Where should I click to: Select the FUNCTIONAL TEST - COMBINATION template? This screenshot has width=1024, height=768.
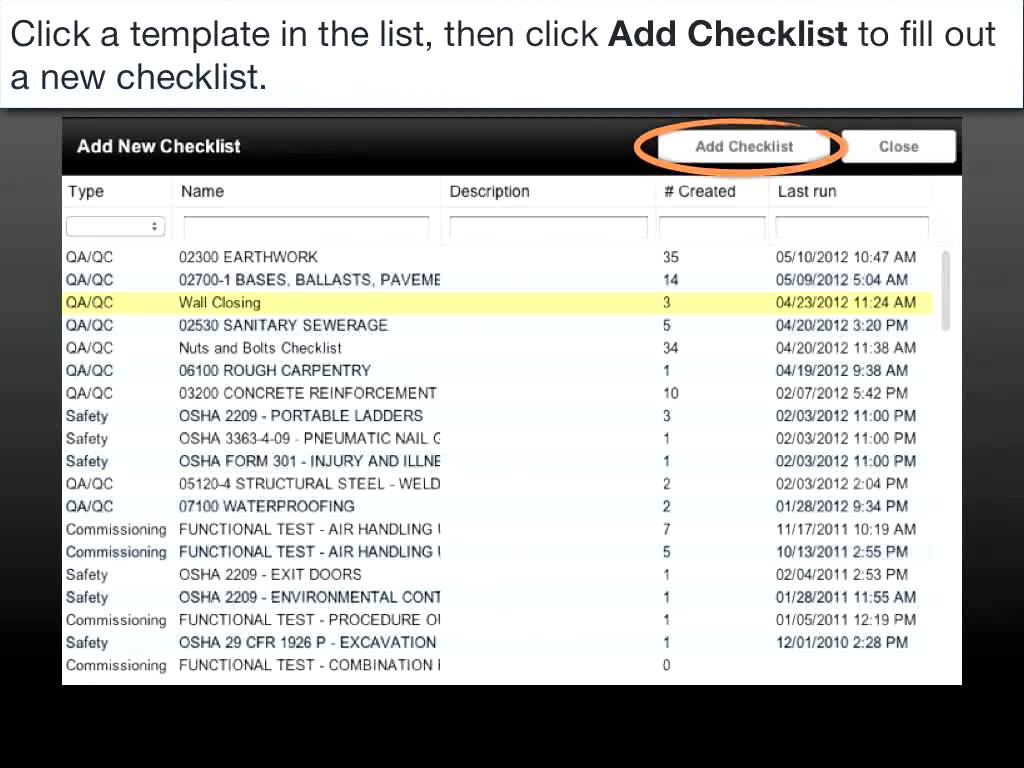[x=300, y=665]
